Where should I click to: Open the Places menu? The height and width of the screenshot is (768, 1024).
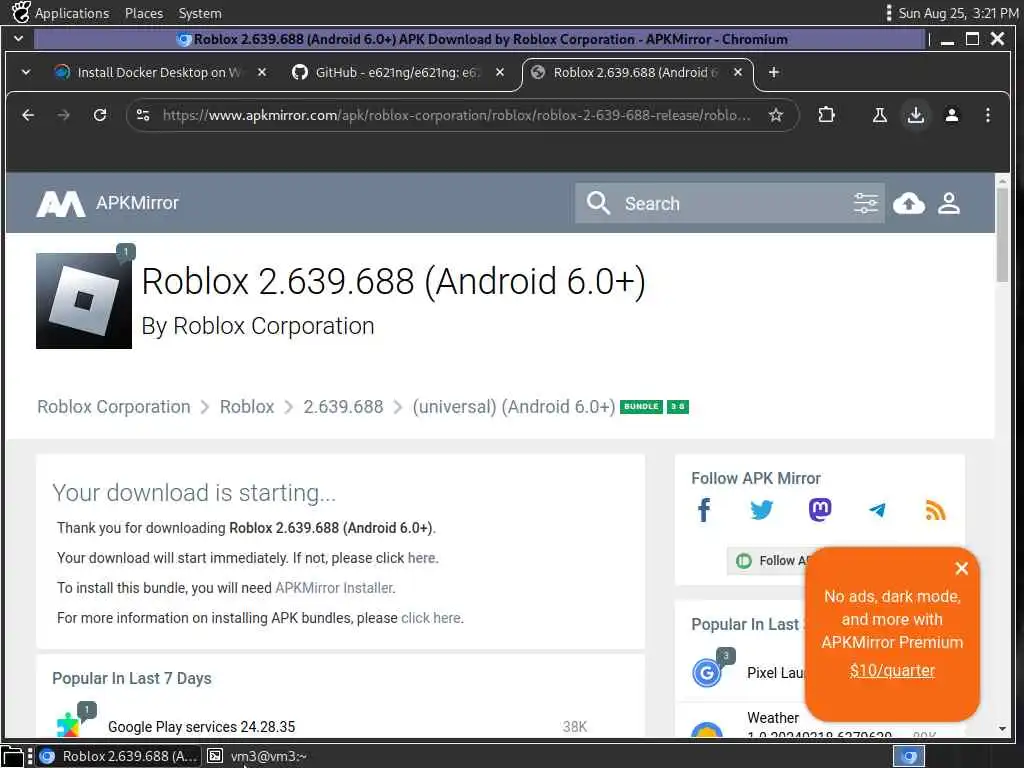(144, 13)
